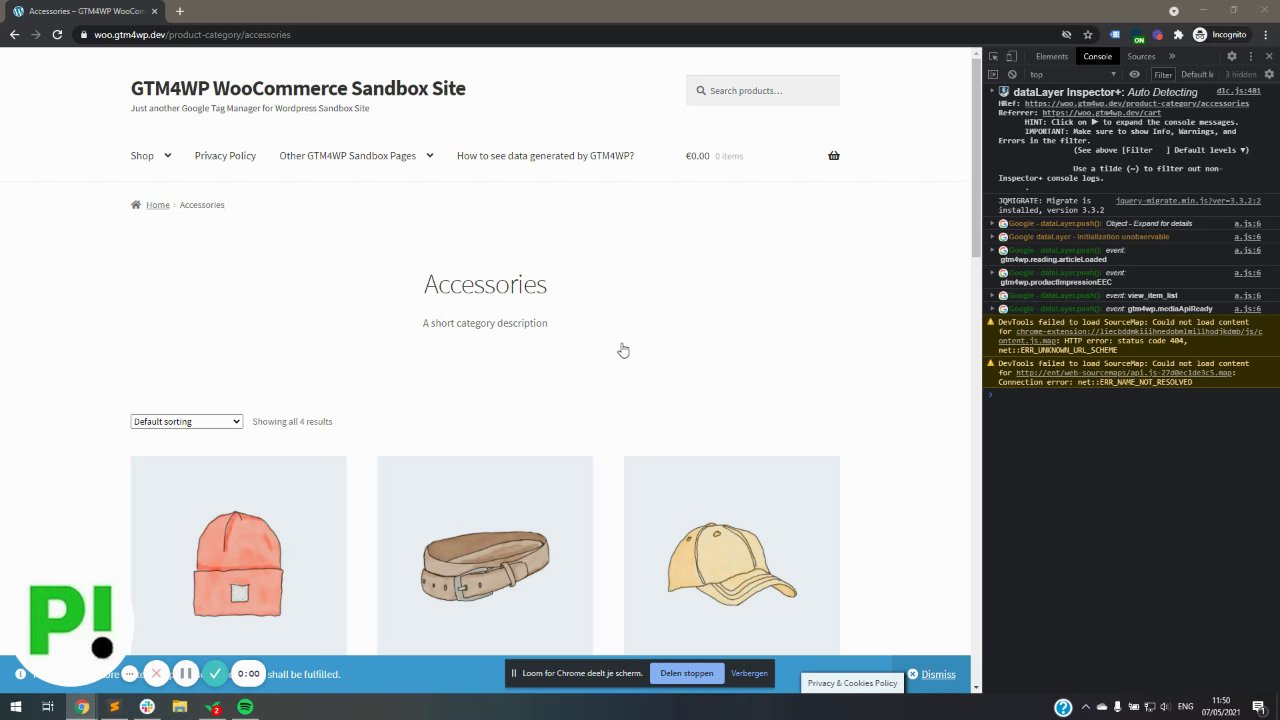Open the Incognito profile indicator

click(1220, 34)
